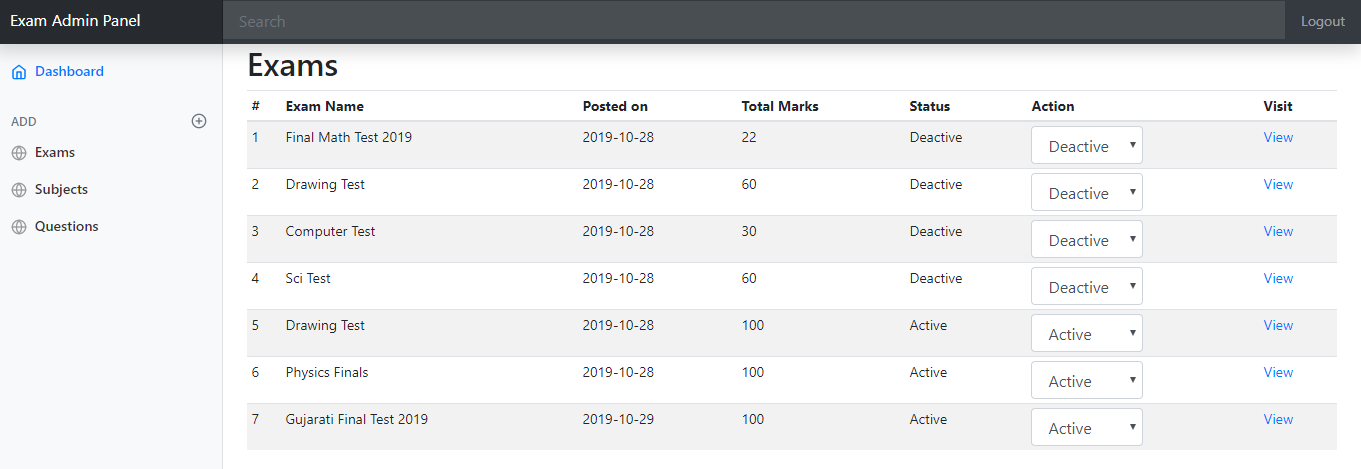This screenshot has width=1361, height=469.
Task: Click the globe icon beside Questions
Action: click(x=18, y=227)
